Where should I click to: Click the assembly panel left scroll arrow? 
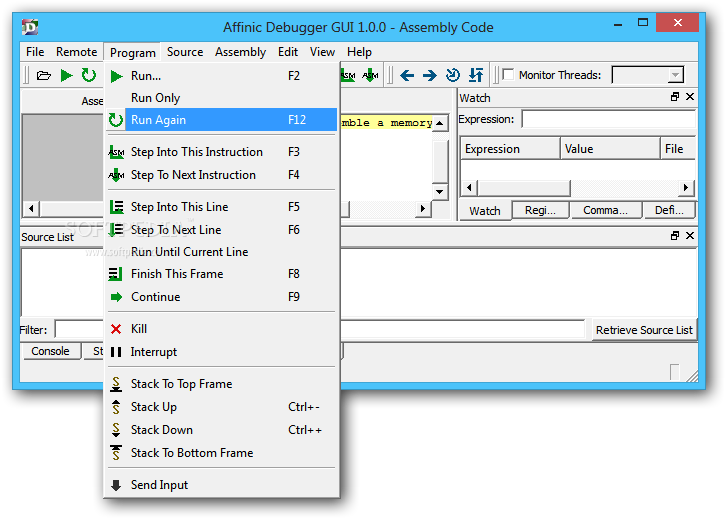pos(31,208)
